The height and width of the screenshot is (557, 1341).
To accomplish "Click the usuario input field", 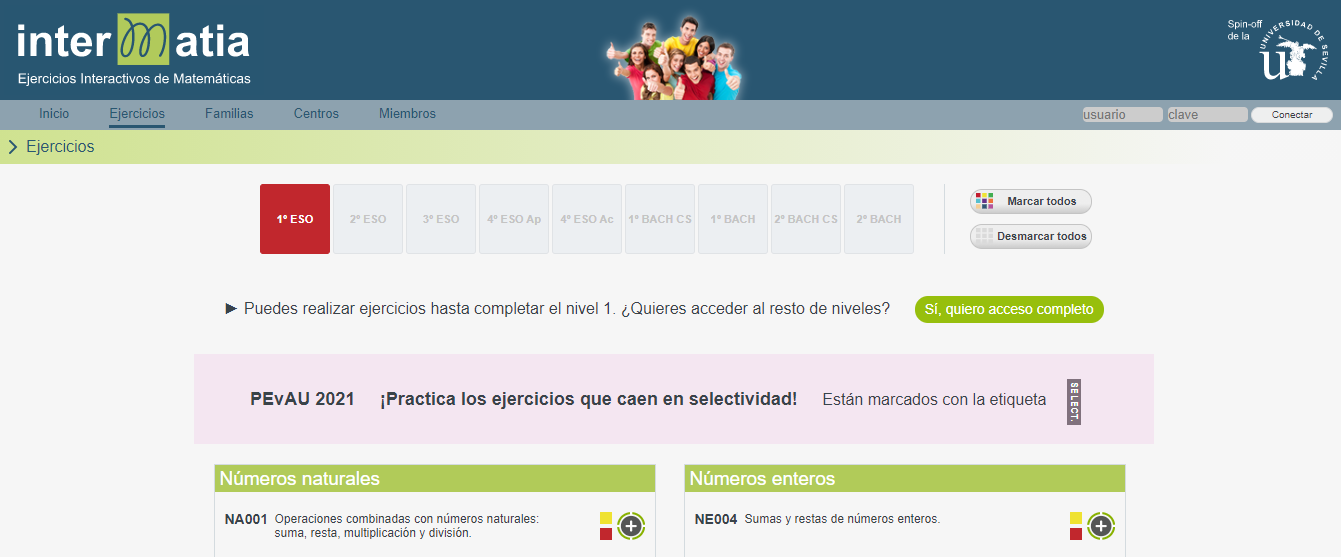I will [1122, 115].
